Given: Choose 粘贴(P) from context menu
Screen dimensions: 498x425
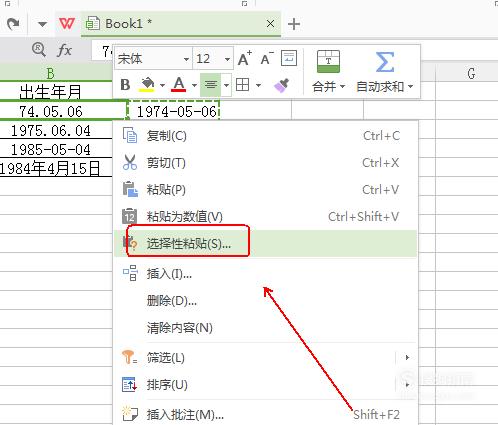Looking at the screenshot, I should pos(265,190).
